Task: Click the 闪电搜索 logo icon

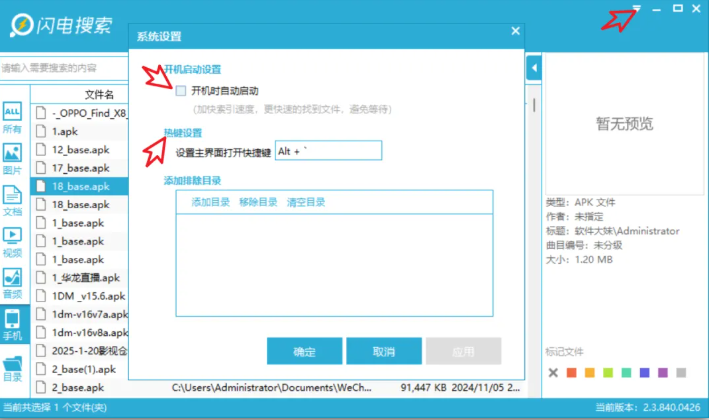Action: click(x=22, y=25)
